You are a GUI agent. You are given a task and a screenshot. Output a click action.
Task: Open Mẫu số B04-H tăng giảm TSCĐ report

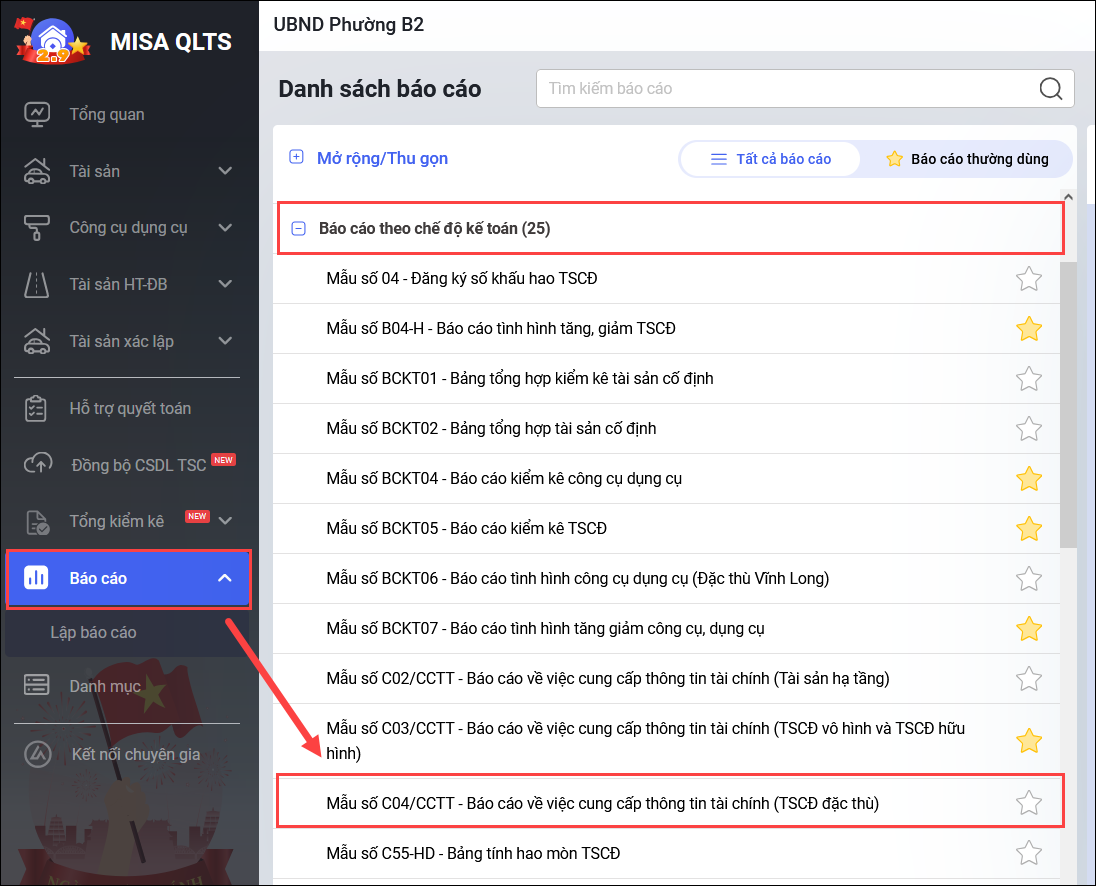pos(501,328)
